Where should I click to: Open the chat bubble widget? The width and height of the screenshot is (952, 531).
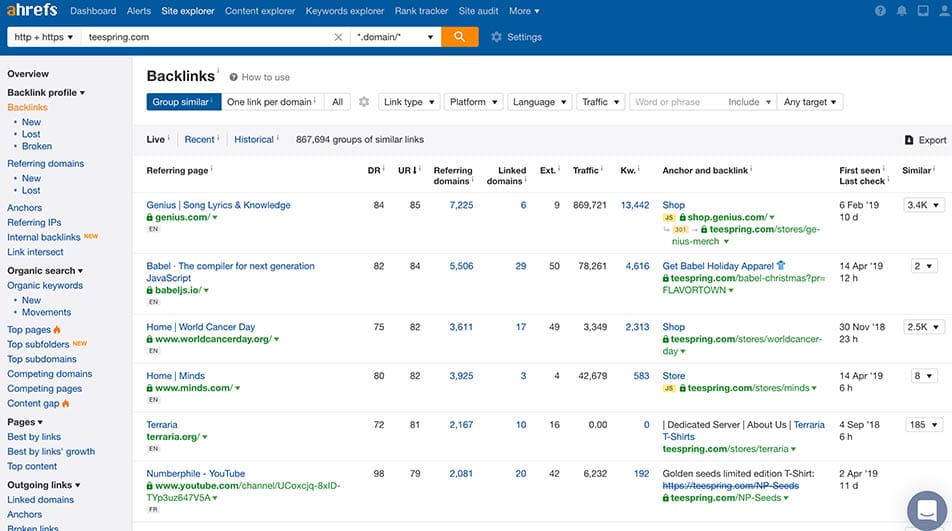[927, 511]
